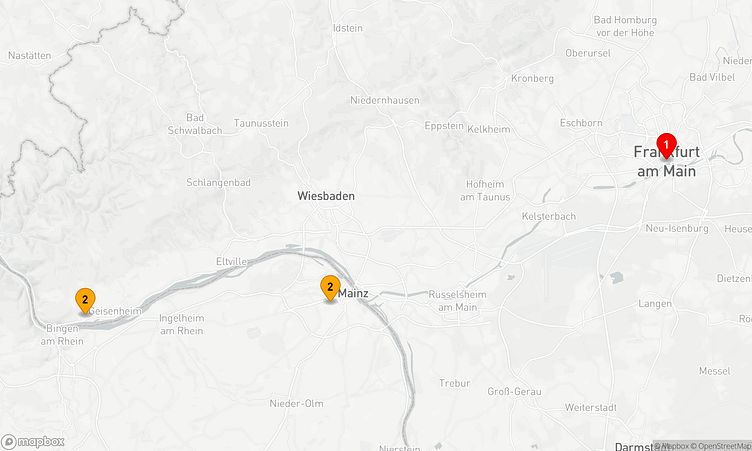
Task: Click the Neu-Isenburg town label
Action: pyautogui.click(x=677, y=228)
